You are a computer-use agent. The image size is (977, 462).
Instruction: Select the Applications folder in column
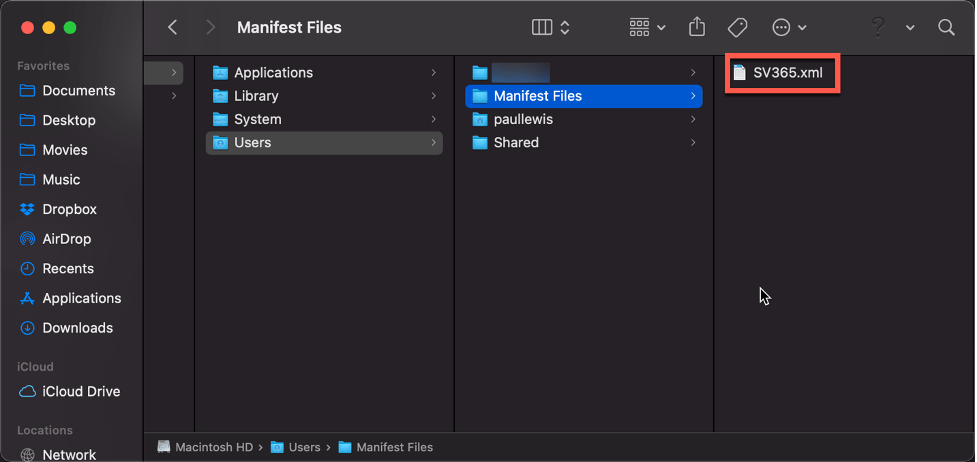[x=273, y=73]
